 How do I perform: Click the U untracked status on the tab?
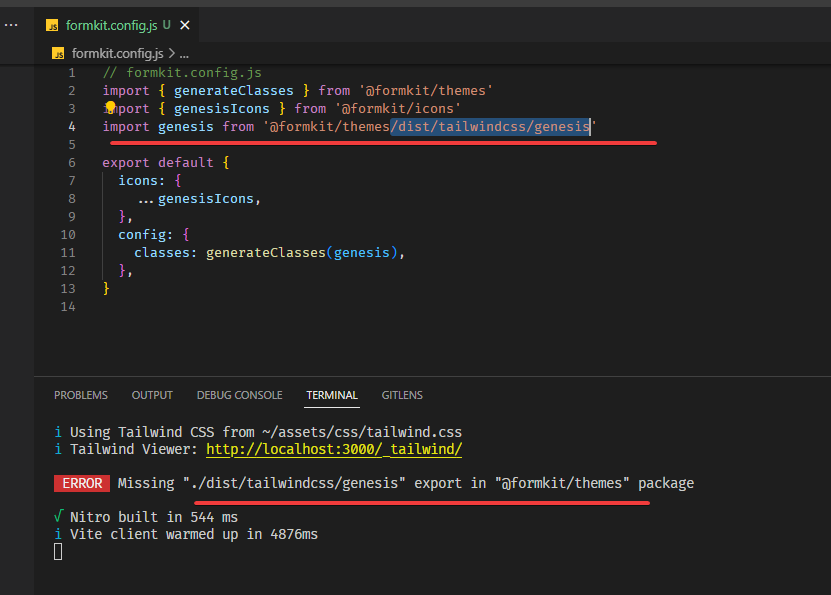pos(166,25)
